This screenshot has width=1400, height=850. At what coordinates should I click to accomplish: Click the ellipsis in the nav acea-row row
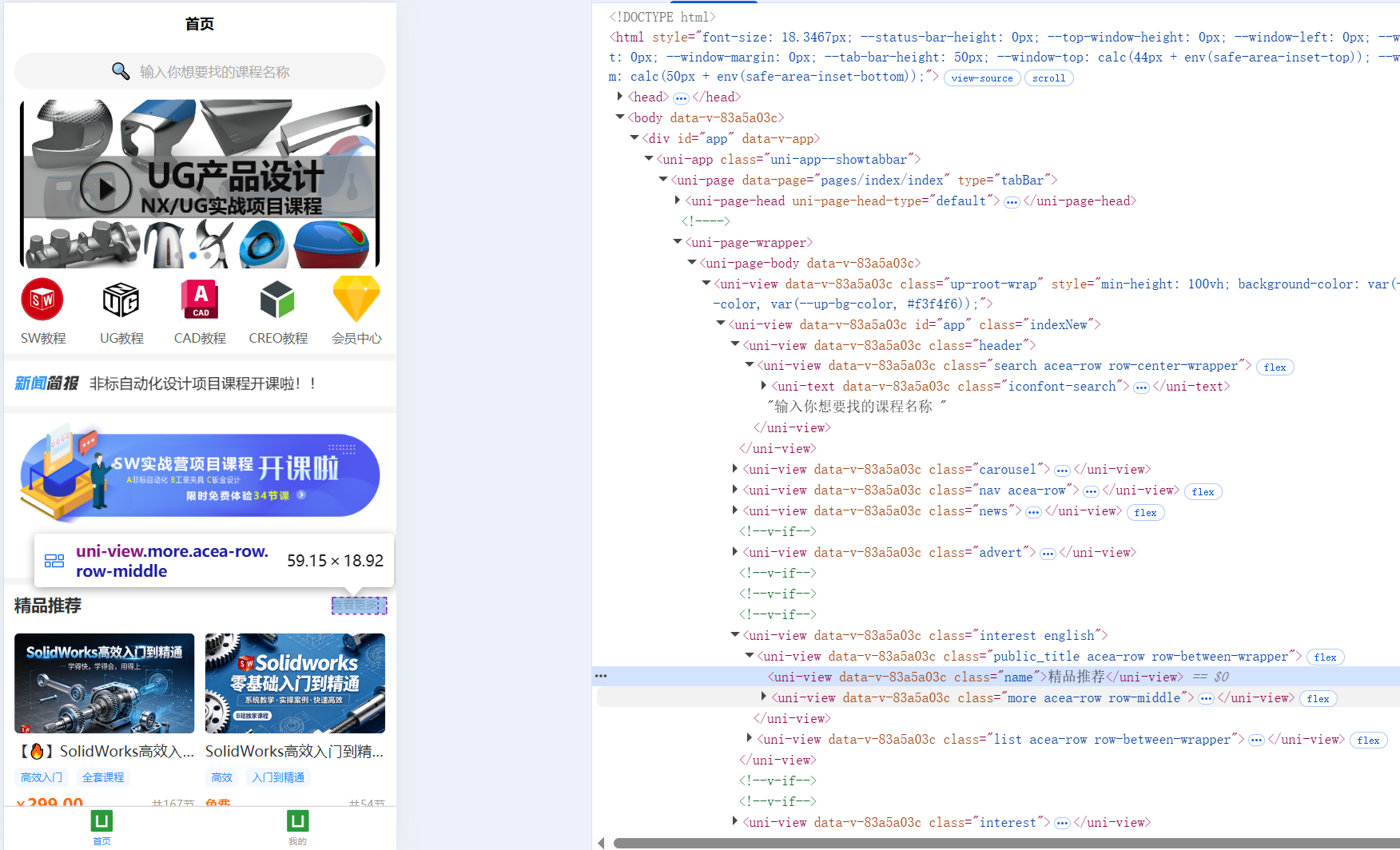click(x=1091, y=491)
